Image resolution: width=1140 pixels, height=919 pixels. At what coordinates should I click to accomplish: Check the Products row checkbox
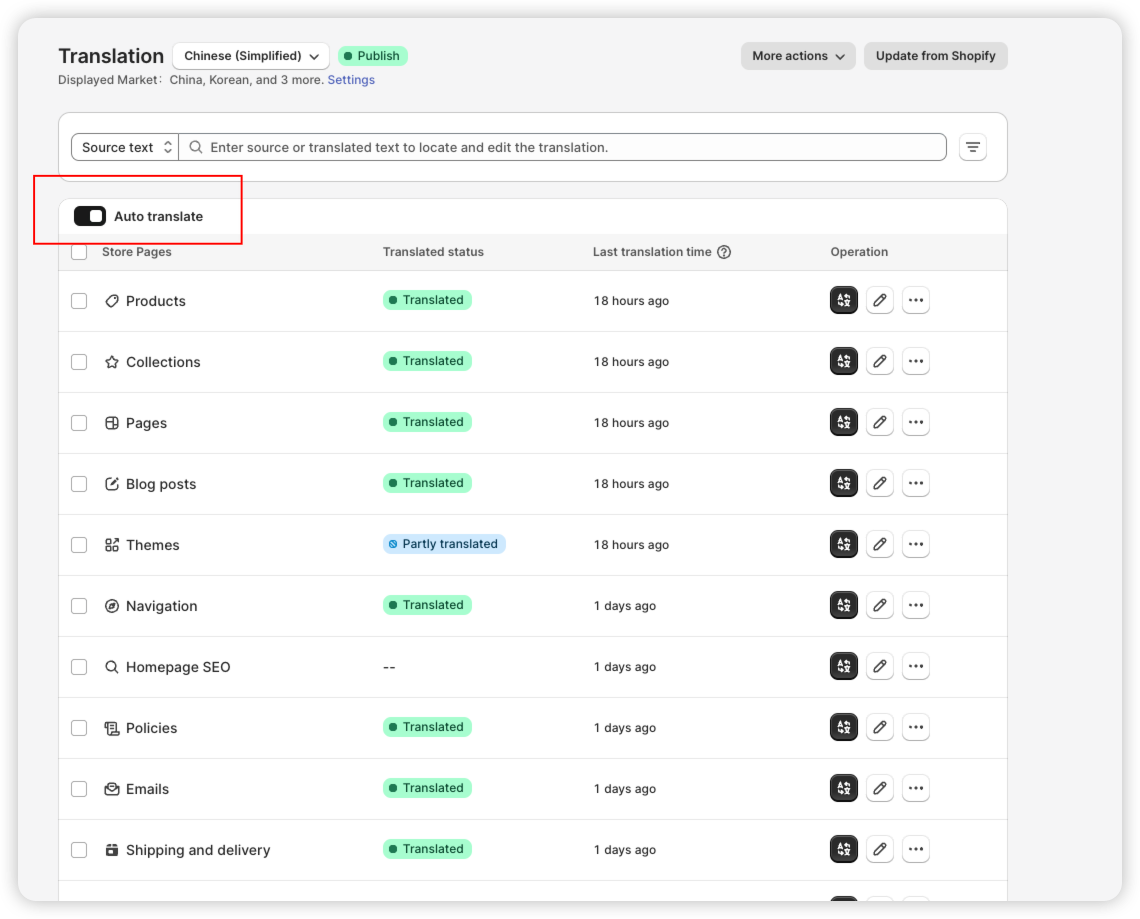point(79,301)
